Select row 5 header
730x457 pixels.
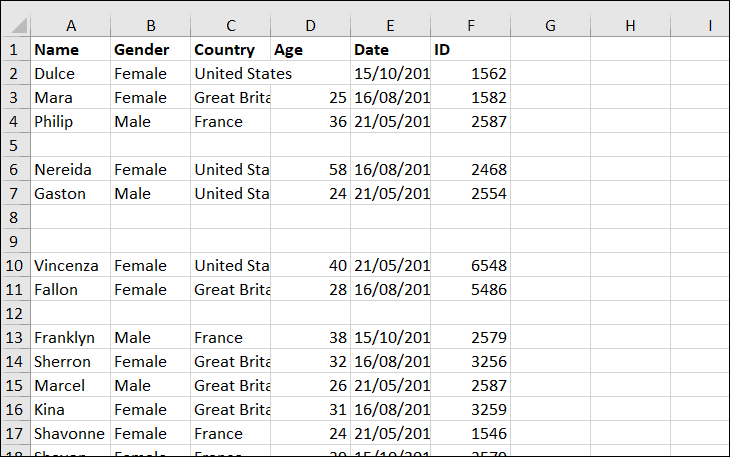15,145
